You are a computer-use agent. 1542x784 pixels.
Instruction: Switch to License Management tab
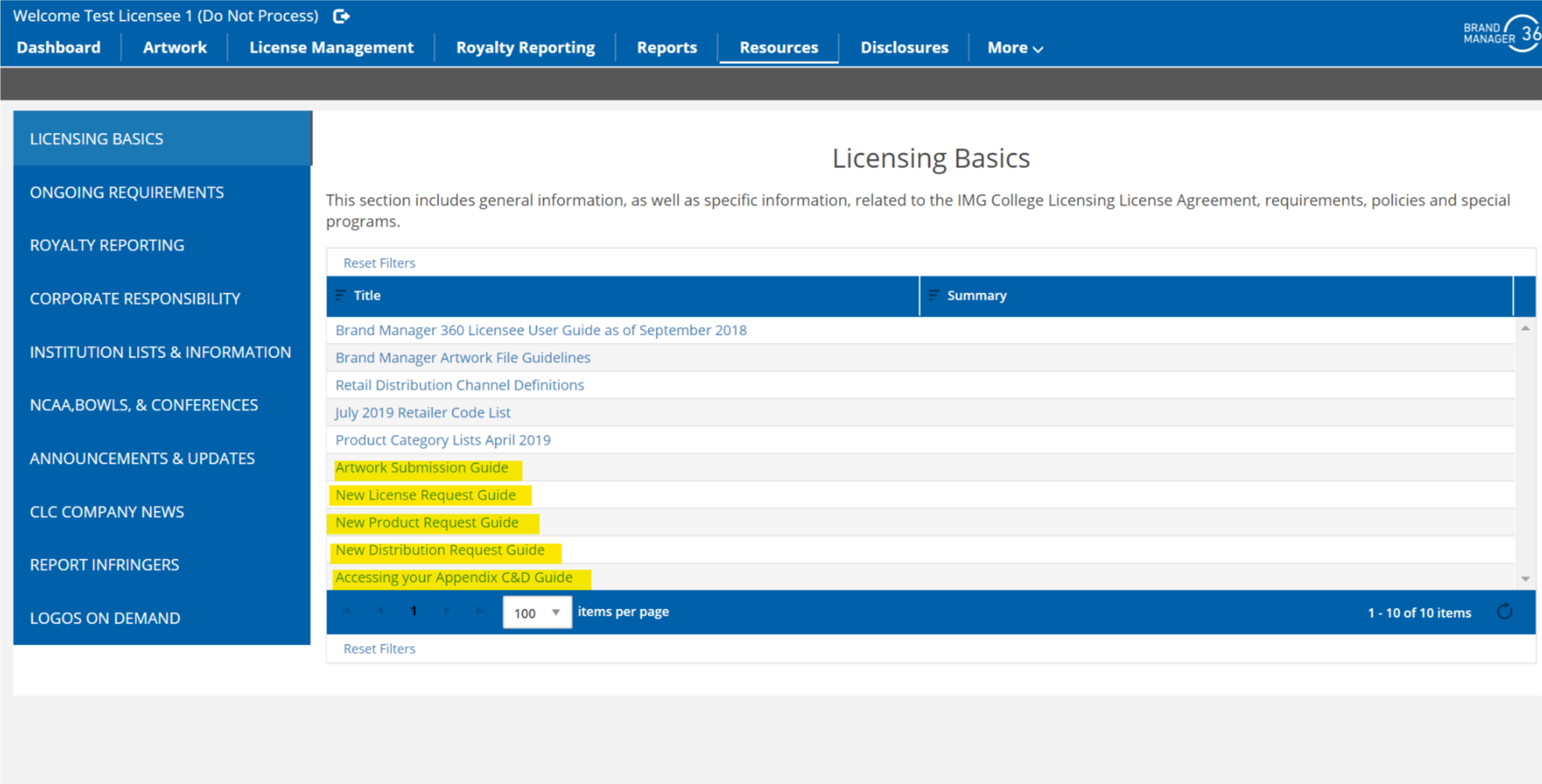pyautogui.click(x=331, y=48)
